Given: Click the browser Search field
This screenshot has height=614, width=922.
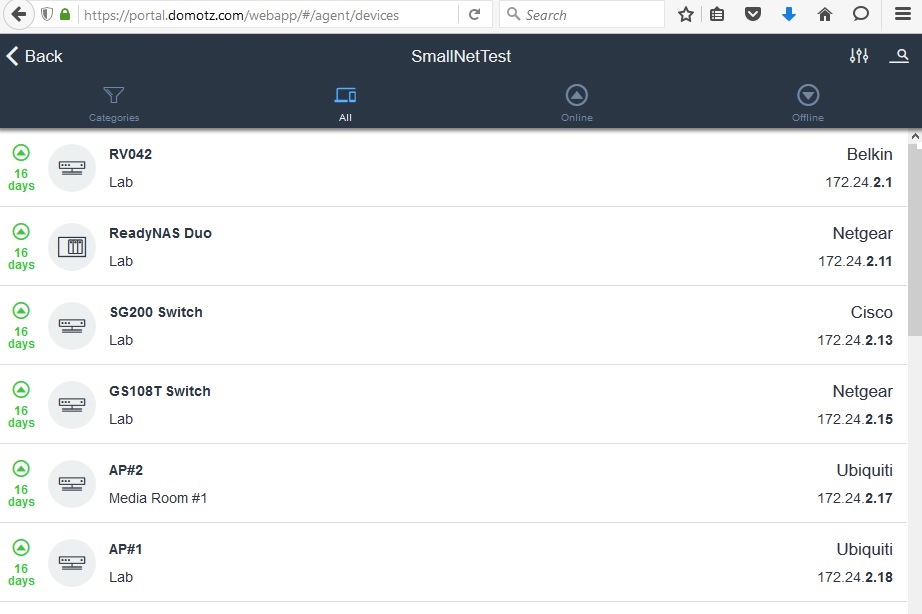Looking at the screenshot, I should 582,14.
